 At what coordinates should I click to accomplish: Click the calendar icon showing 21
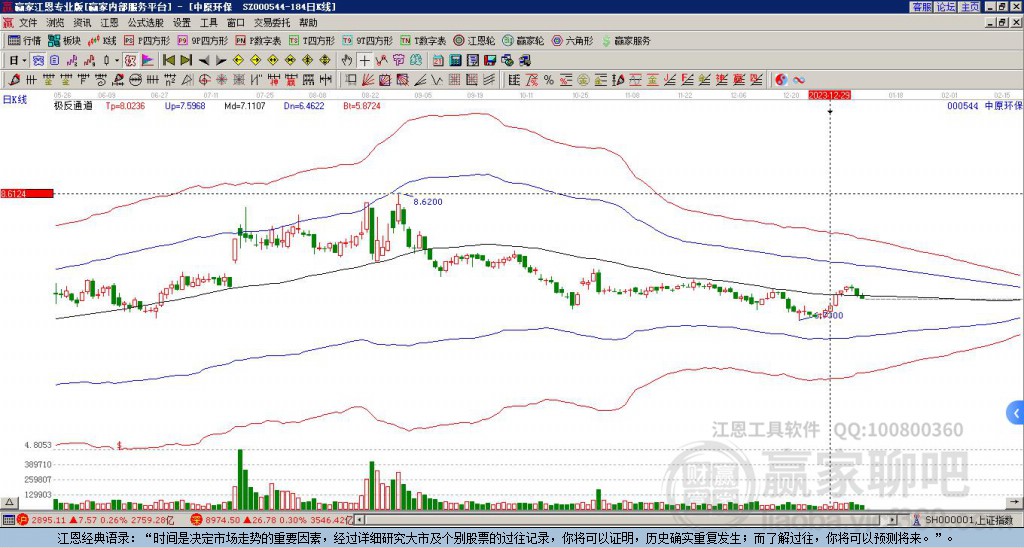pos(438,61)
